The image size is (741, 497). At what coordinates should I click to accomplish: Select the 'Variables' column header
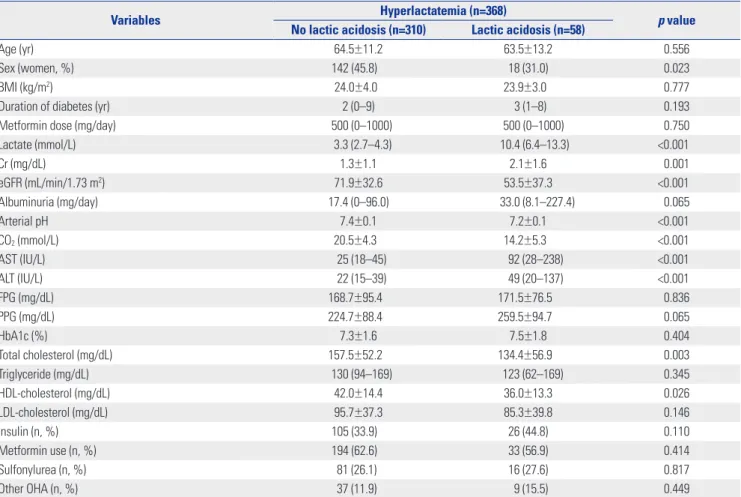[x=135, y=20]
